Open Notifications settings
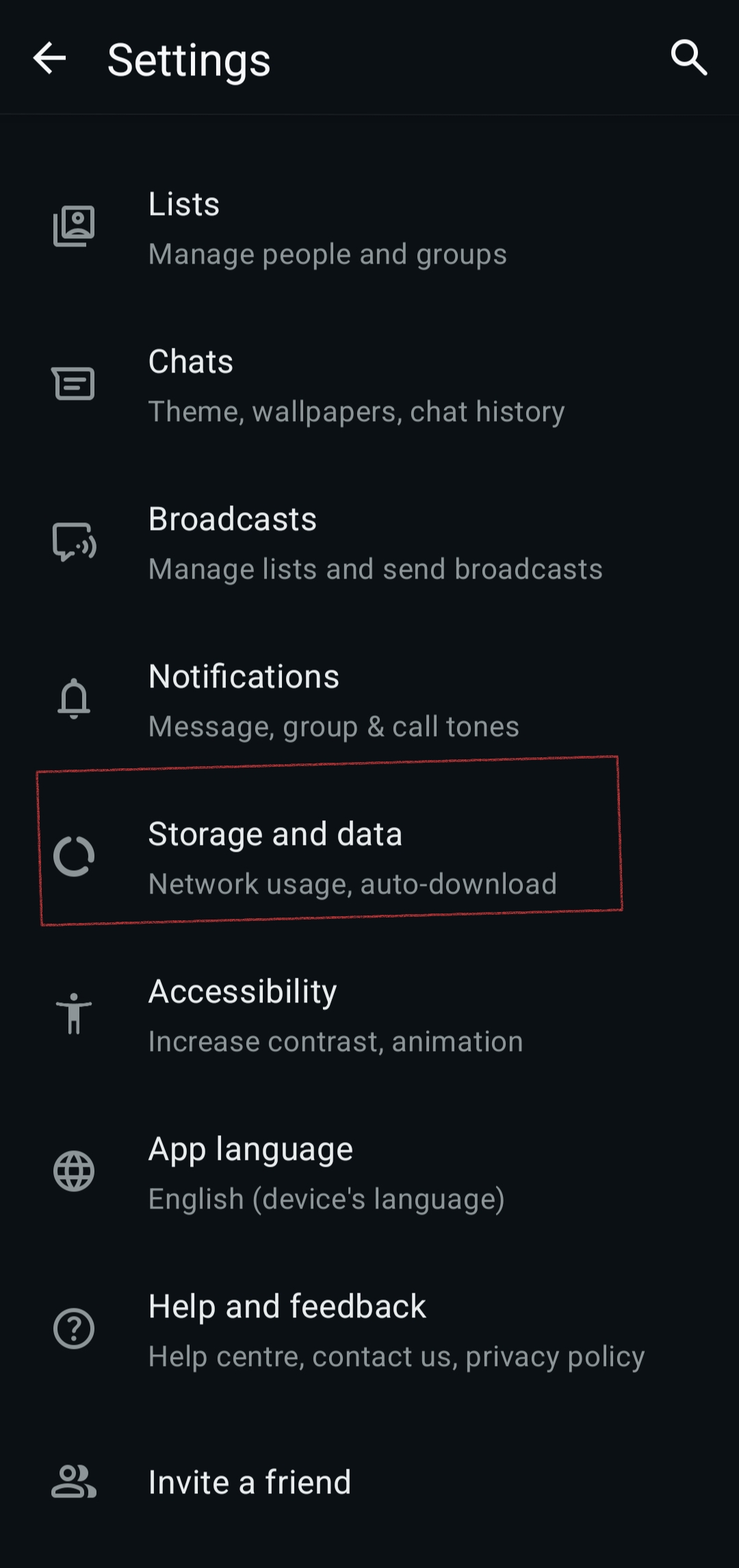The image size is (739, 1568). coord(333,701)
